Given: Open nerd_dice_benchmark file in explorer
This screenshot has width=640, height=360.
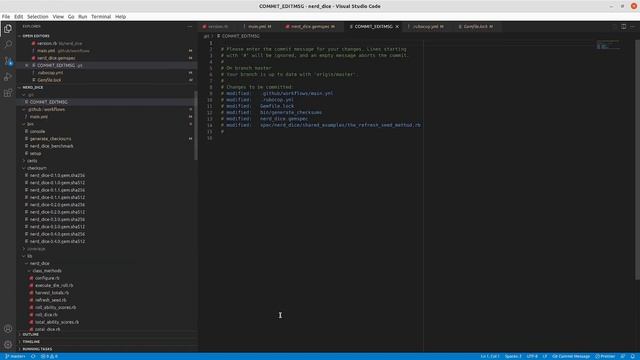Looking at the screenshot, I should (x=51, y=146).
